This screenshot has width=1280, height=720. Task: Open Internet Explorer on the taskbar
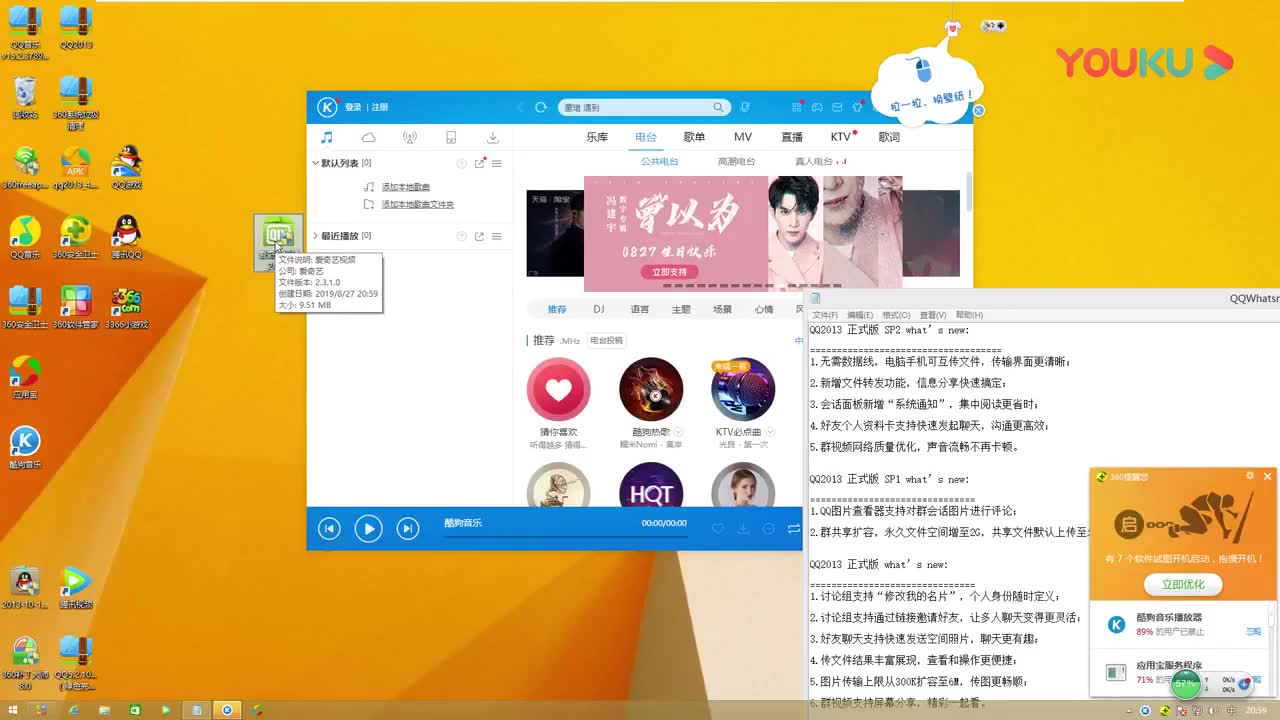[x=74, y=710]
